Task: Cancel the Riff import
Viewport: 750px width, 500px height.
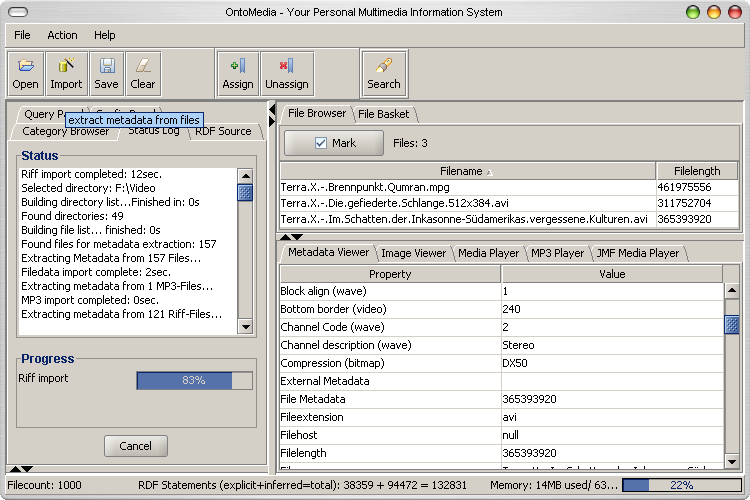Action: (x=135, y=446)
